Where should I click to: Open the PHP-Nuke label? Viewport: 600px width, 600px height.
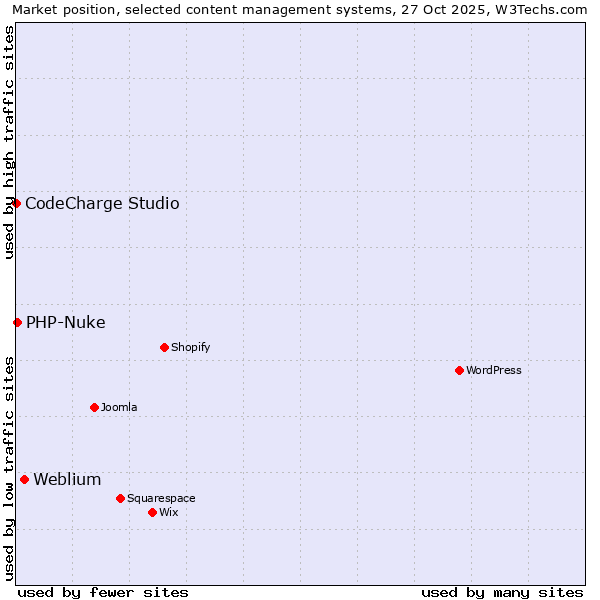click(x=65, y=322)
